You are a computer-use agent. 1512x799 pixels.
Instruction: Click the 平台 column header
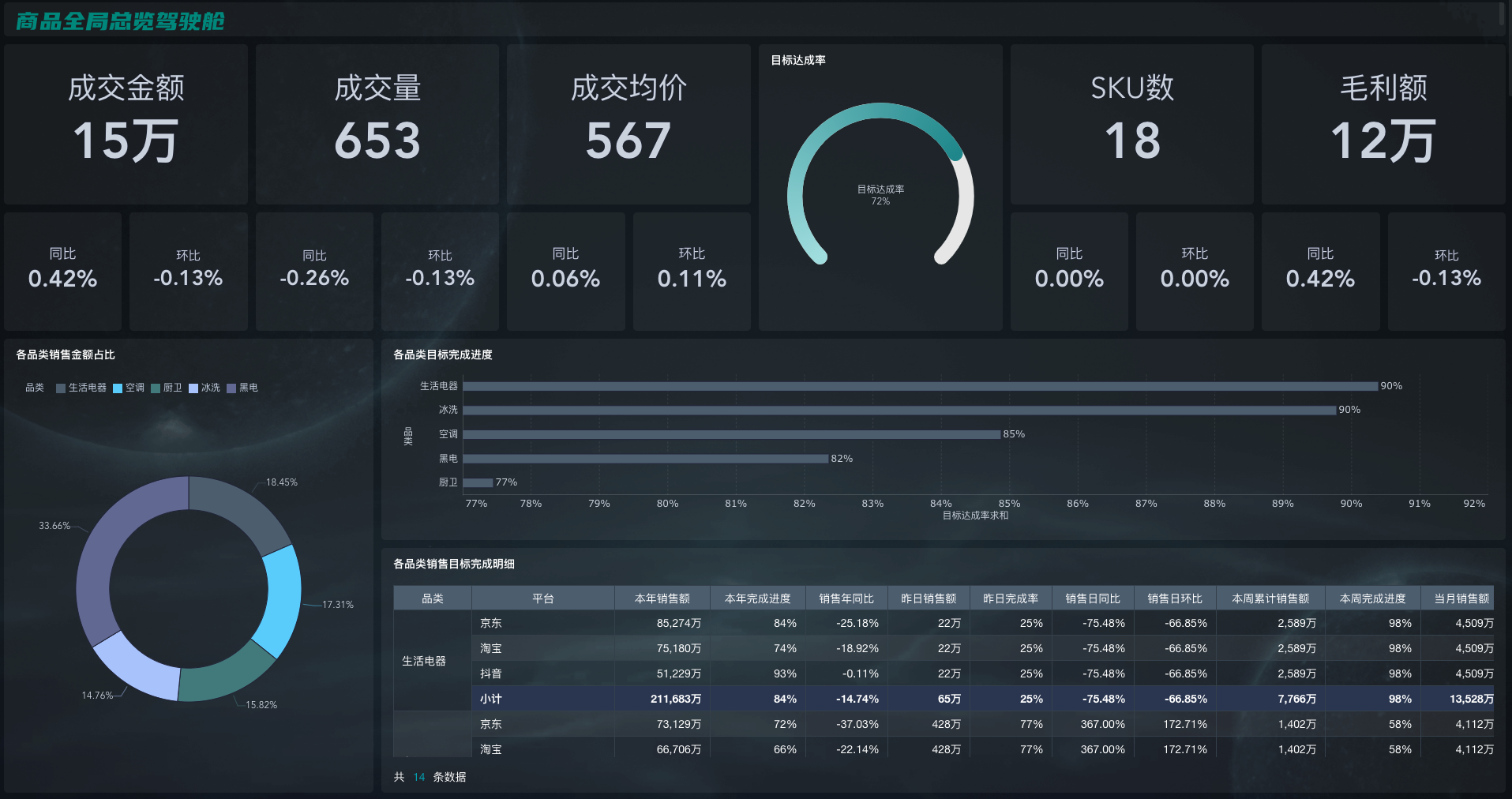(x=542, y=598)
